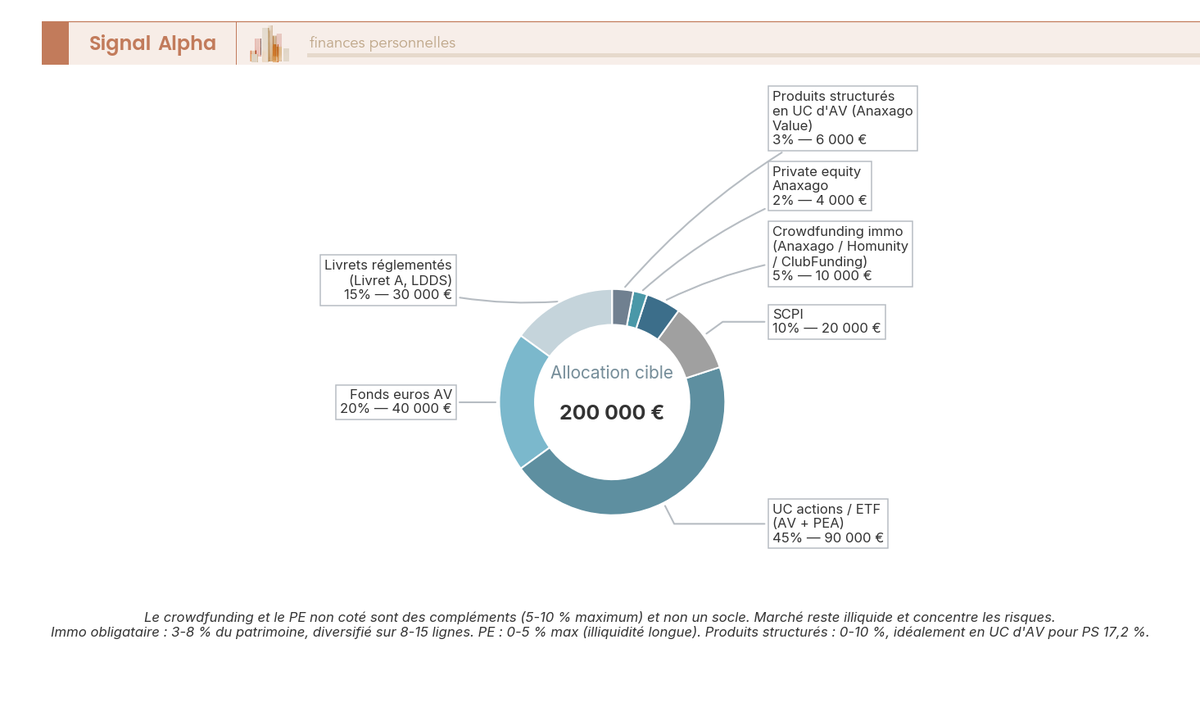Screen dimensions: 1200x721
Task: Click the 'Fonds euros AV 20% — 40 000 €' label
Action: pyautogui.click(x=396, y=402)
